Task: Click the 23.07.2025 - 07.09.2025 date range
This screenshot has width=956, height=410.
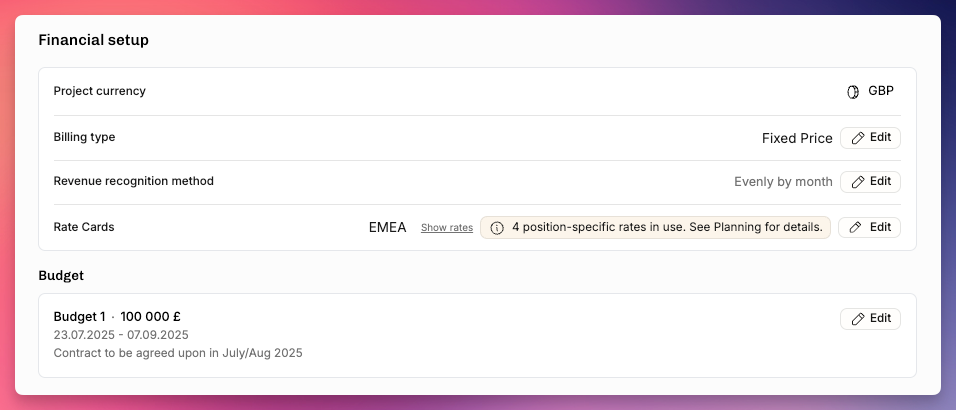Action: click(121, 335)
